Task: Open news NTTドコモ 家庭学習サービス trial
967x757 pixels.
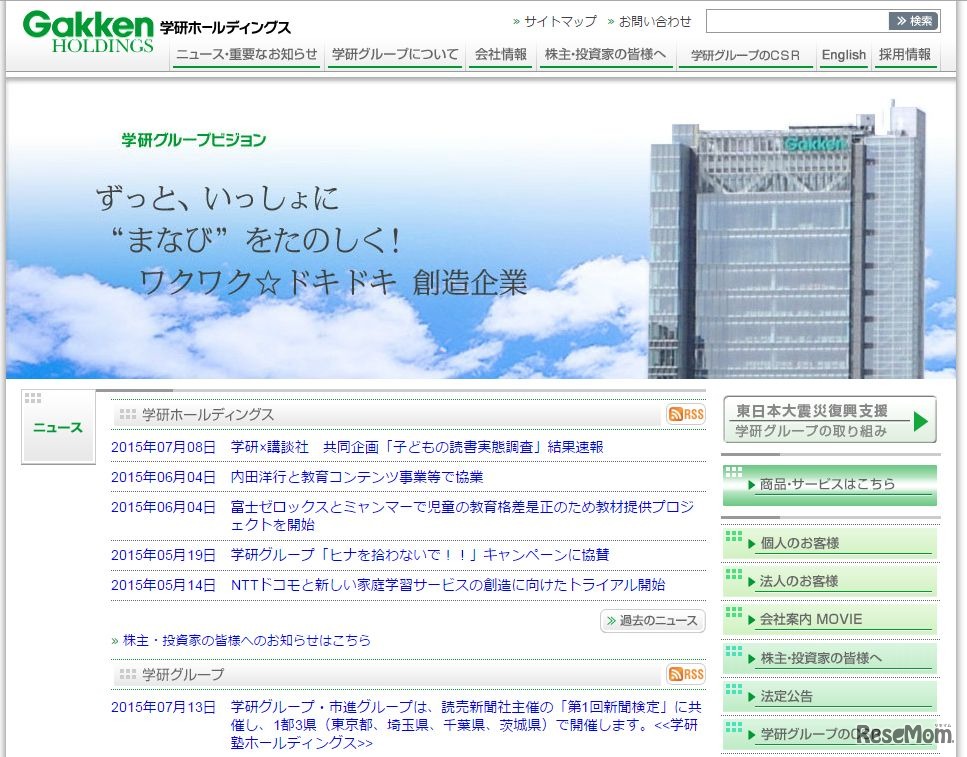Action: [448, 585]
